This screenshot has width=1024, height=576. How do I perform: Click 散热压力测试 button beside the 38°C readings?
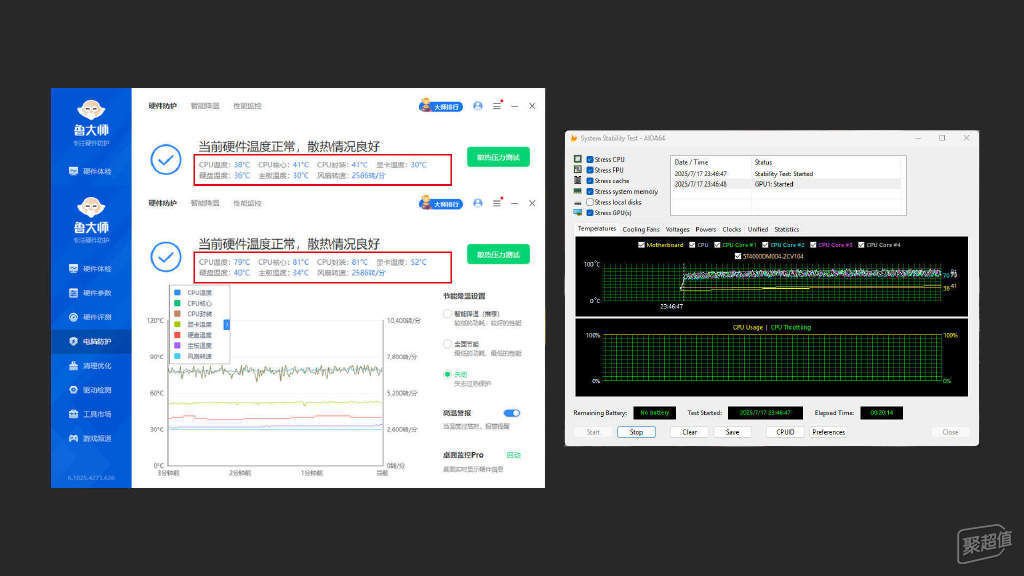(498, 157)
